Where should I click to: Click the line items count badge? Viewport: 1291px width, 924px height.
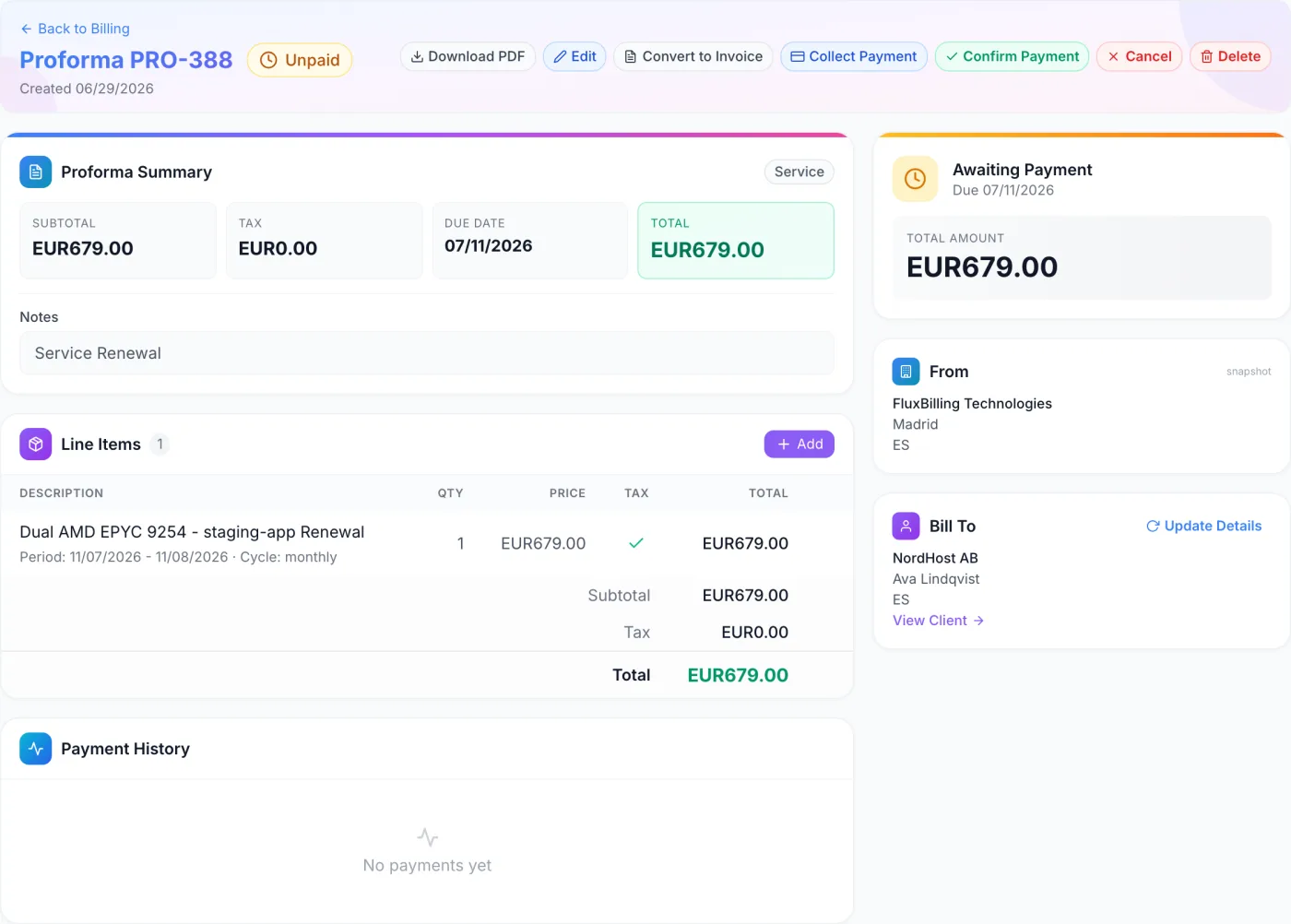[160, 444]
